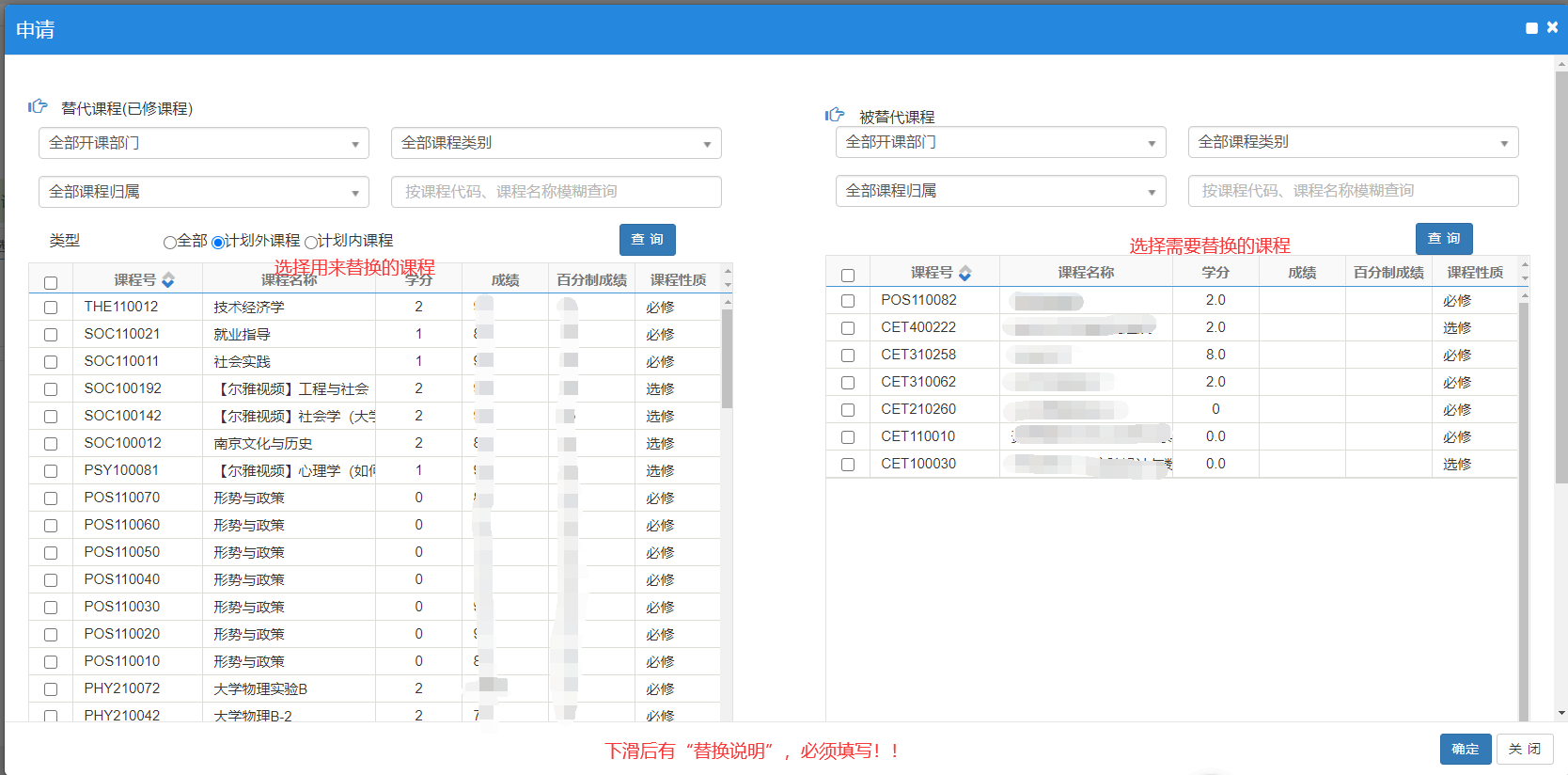Screen dimensions: 1568x775
Task: Tick the checkbox for CET400222 row
Action: (848, 328)
